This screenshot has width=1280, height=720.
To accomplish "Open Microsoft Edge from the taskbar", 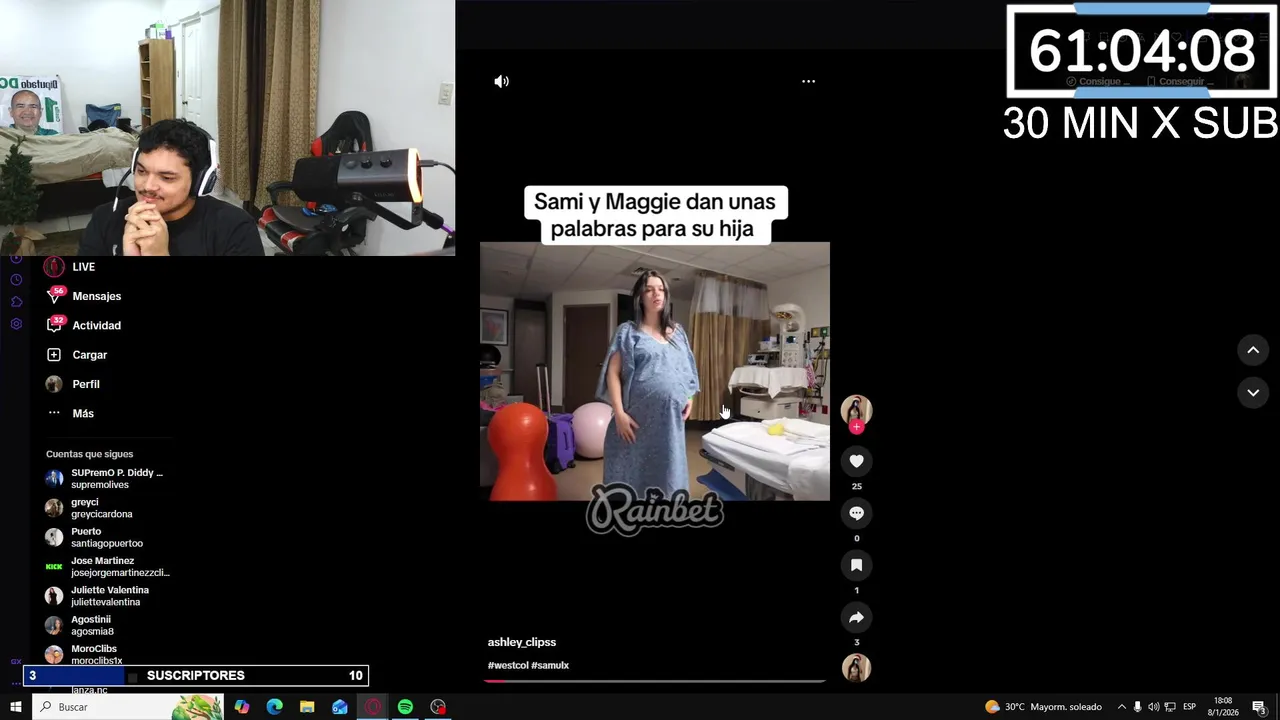I will point(274,707).
